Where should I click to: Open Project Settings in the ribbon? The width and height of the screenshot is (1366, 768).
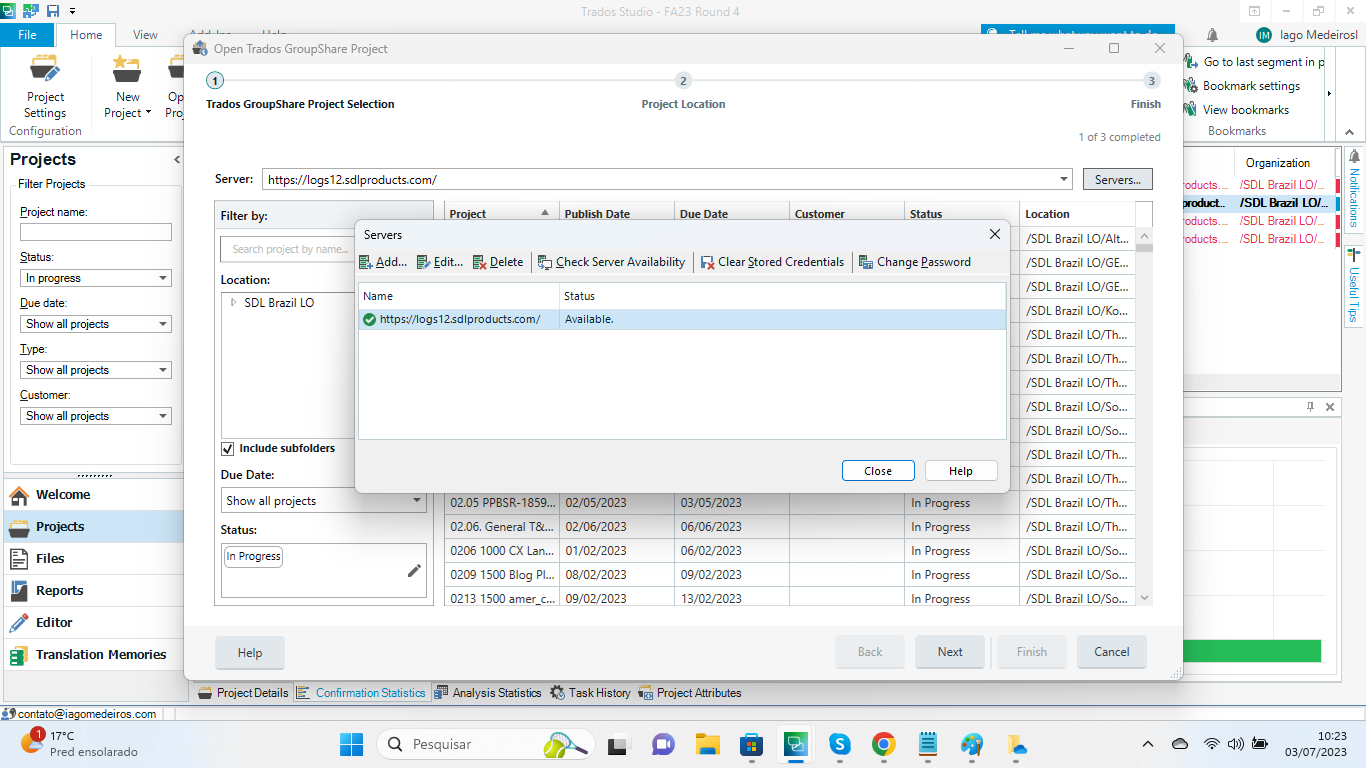[x=45, y=88]
